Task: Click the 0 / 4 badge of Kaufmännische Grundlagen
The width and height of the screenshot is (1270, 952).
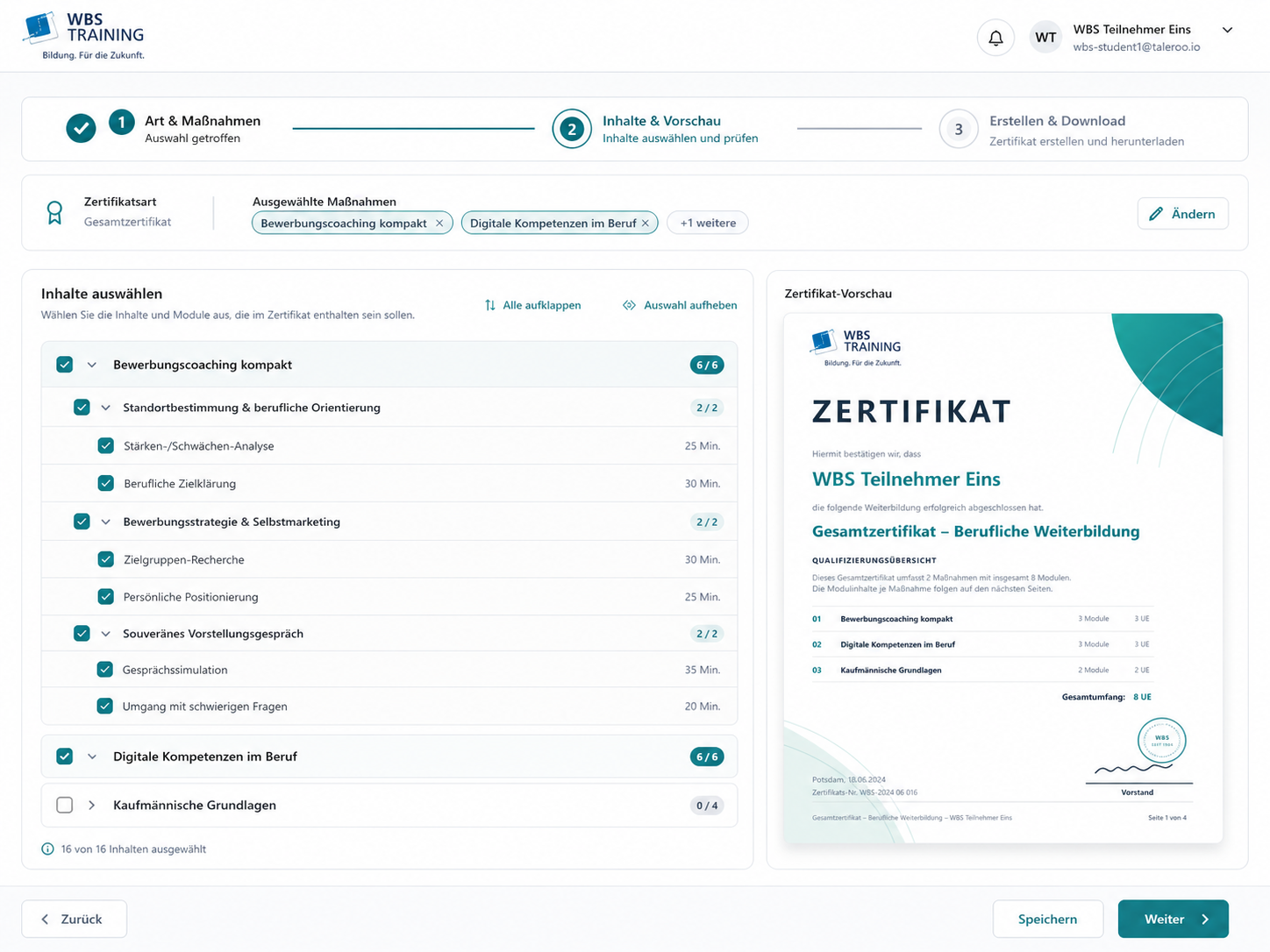Action: 707,806
